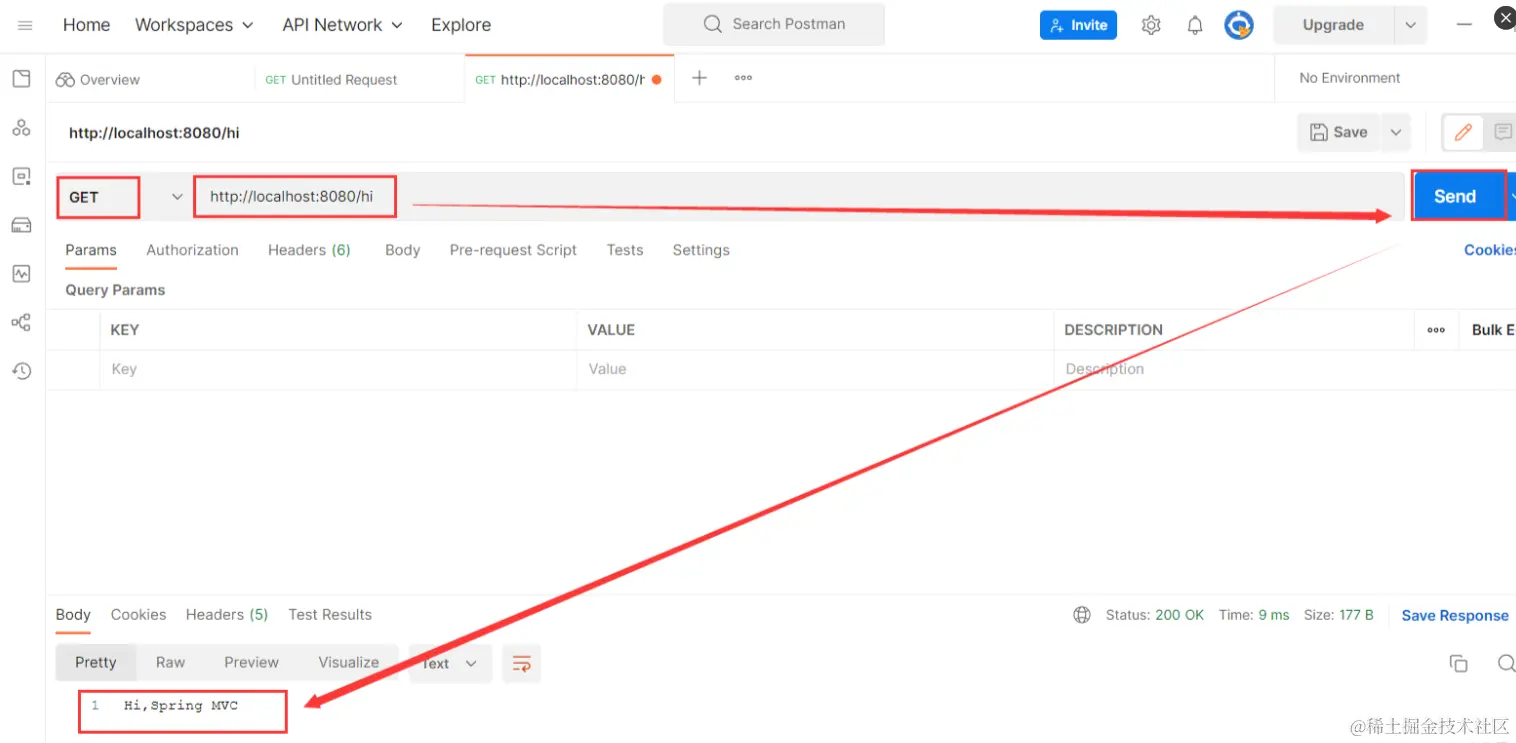This screenshot has width=1516, height=743.
Task: Open the Workspaces dropdown
Action: click(194, 25)
